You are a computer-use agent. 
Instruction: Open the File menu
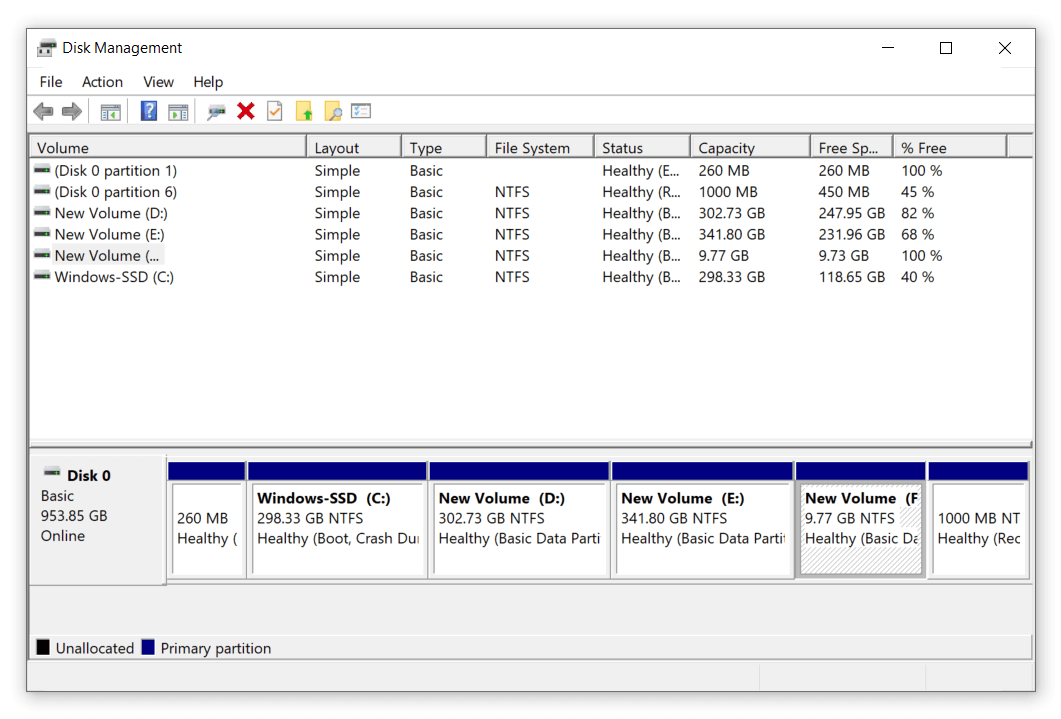(x=50, y=82)
